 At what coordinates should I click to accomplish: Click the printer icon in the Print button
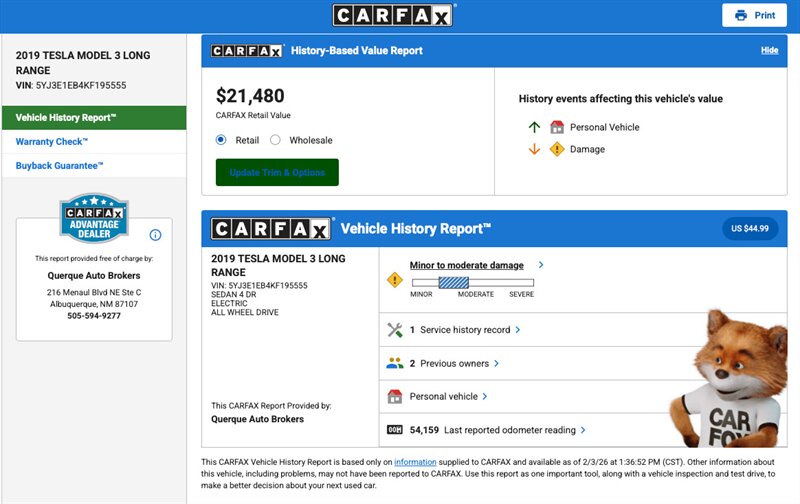coord(741,16)
